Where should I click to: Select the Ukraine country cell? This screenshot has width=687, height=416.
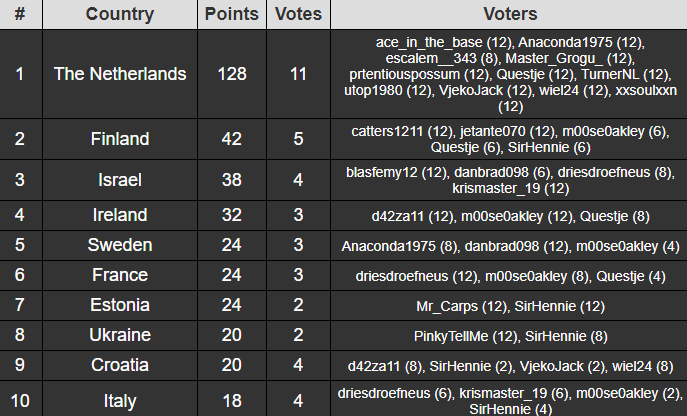(120, 335)
